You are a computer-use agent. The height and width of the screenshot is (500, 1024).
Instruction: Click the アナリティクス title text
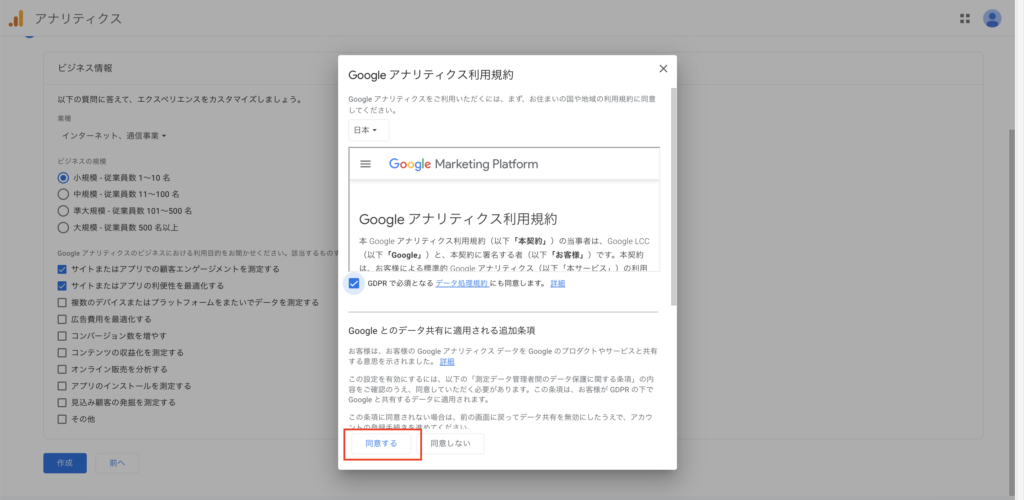coord(78,18)
